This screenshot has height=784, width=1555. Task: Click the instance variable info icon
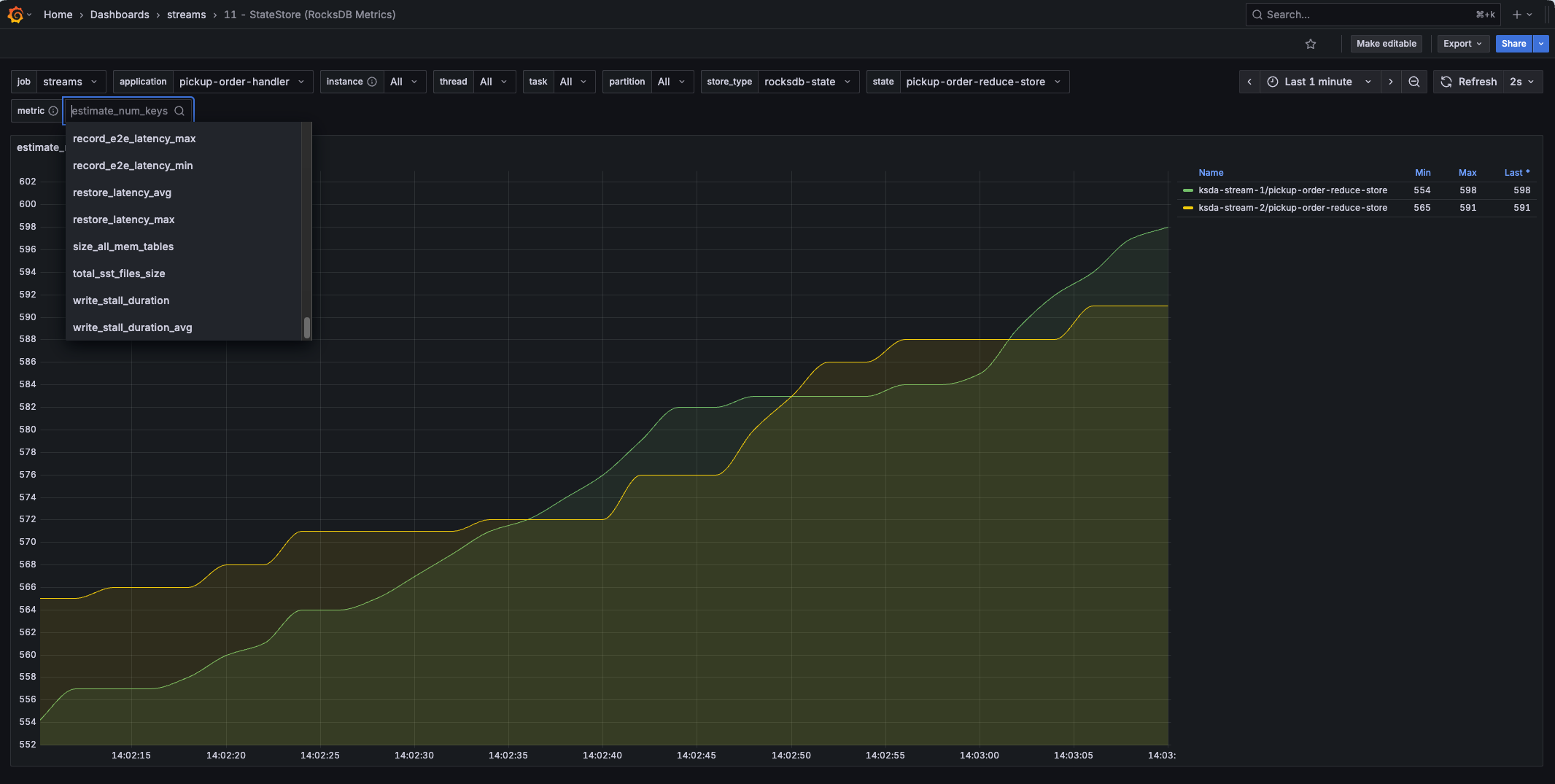[372, 82]
